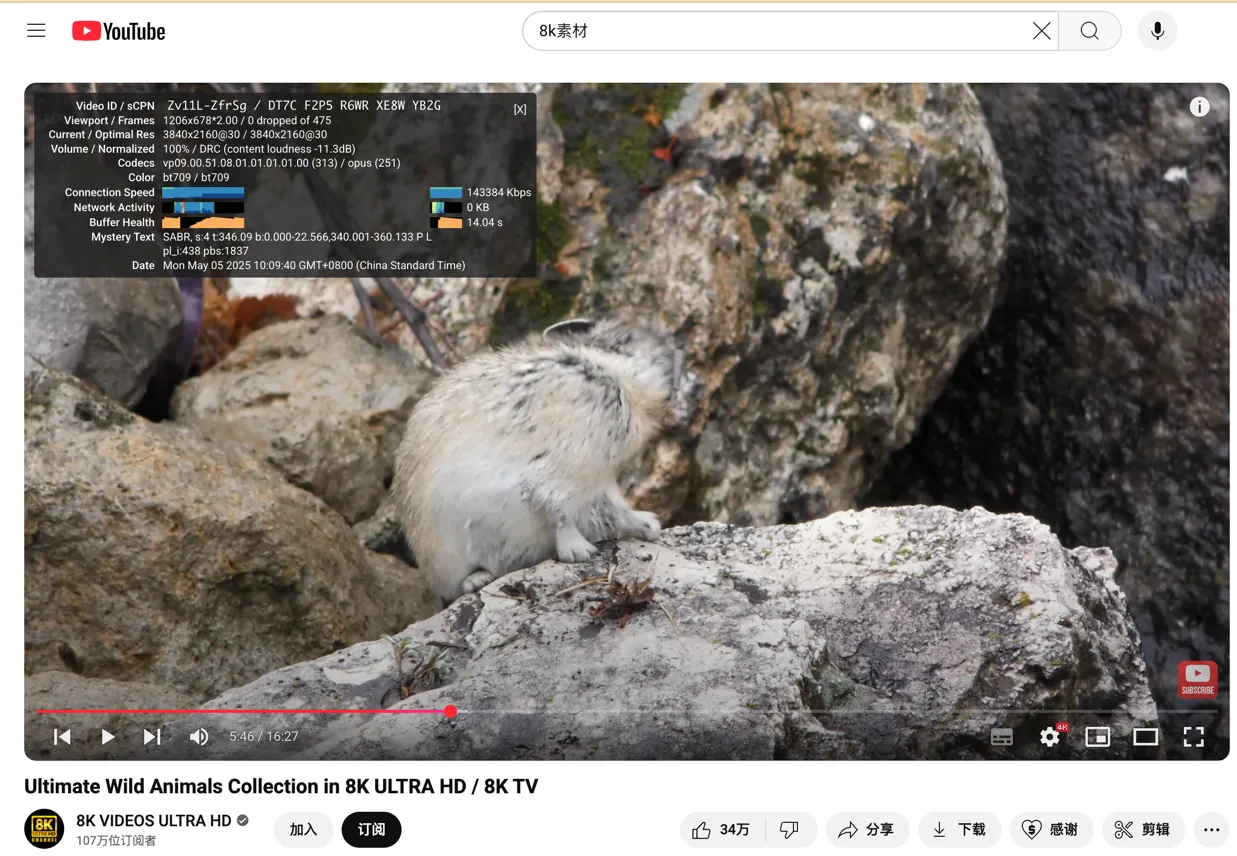The image size is (1237, 856).
Task: Switch to miniplayer mode
Action: (x=1097, y=737)
